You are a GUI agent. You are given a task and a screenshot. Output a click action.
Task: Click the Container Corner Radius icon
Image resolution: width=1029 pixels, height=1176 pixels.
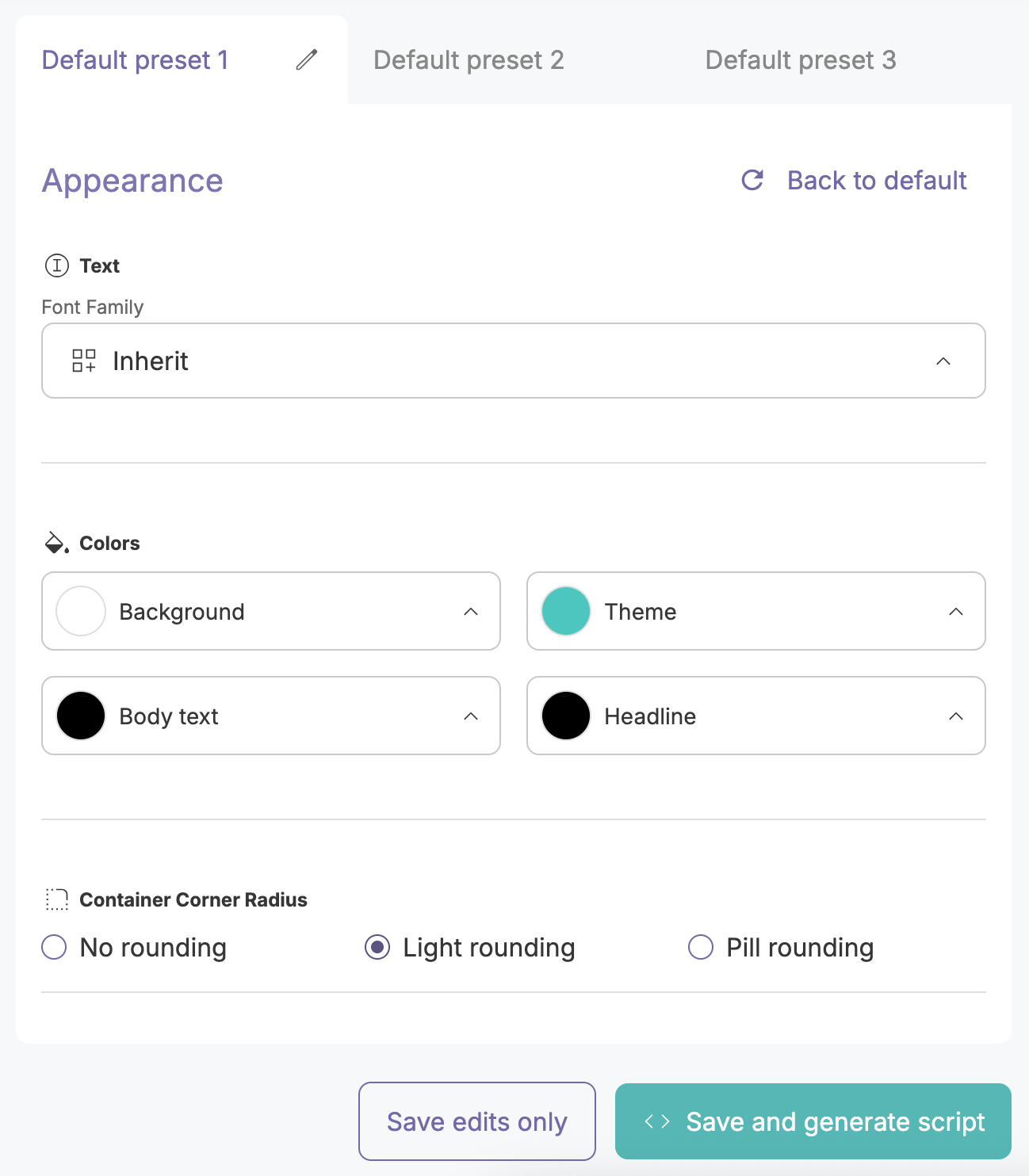pos(57,899)
